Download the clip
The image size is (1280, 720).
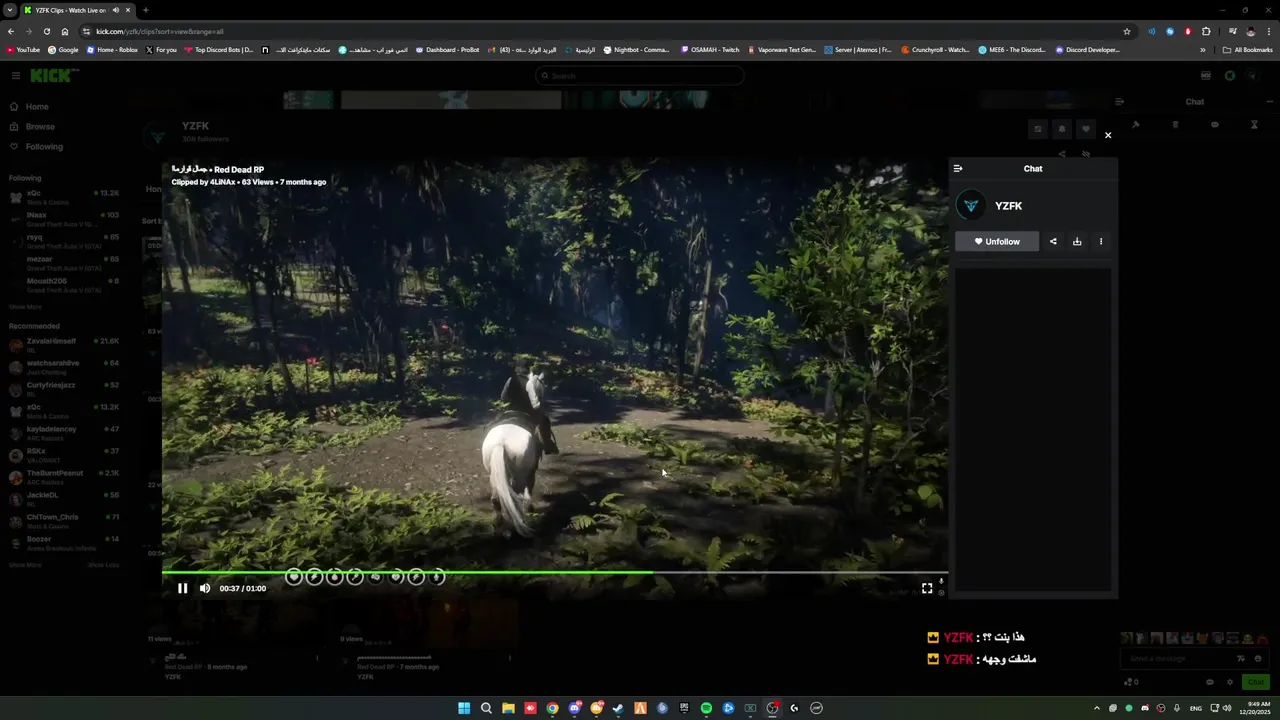[x=1077, y=241]
